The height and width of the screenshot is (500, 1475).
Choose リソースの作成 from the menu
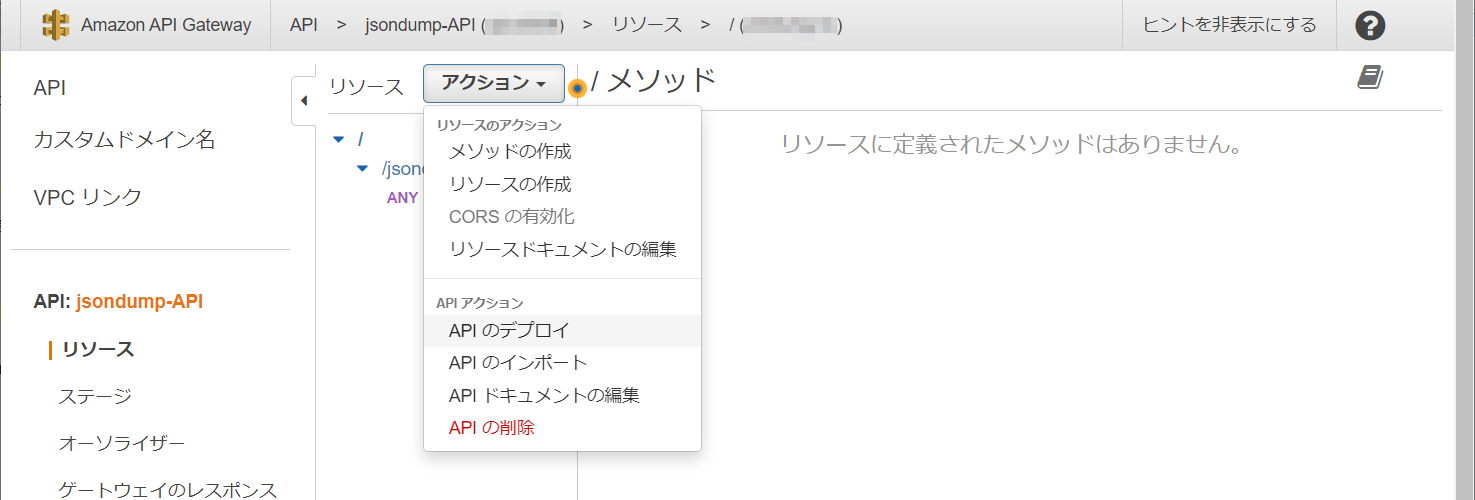point(510,184)
